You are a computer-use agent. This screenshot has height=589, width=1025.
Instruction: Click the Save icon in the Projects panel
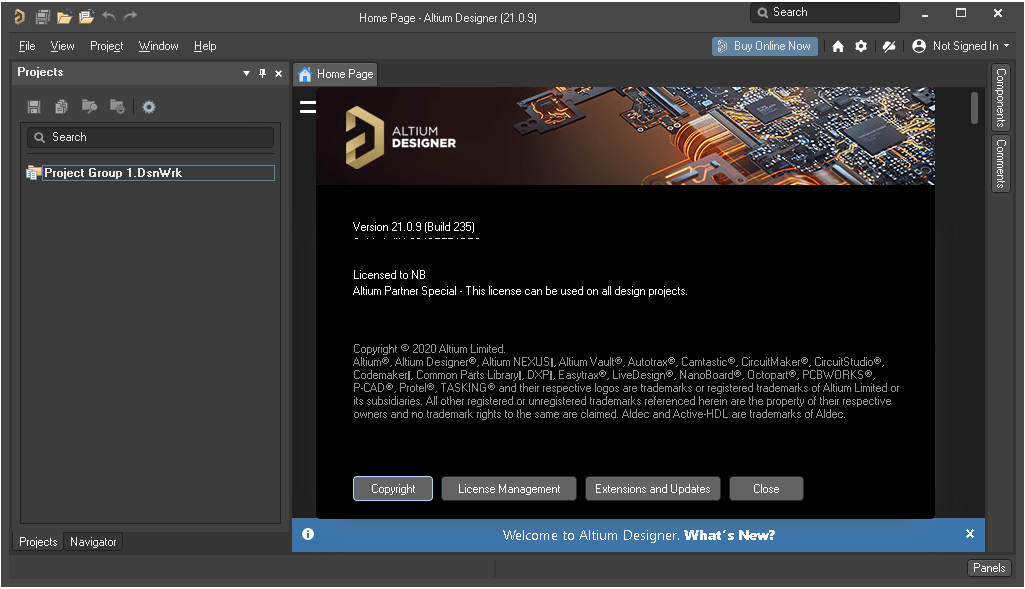[34, 107]
